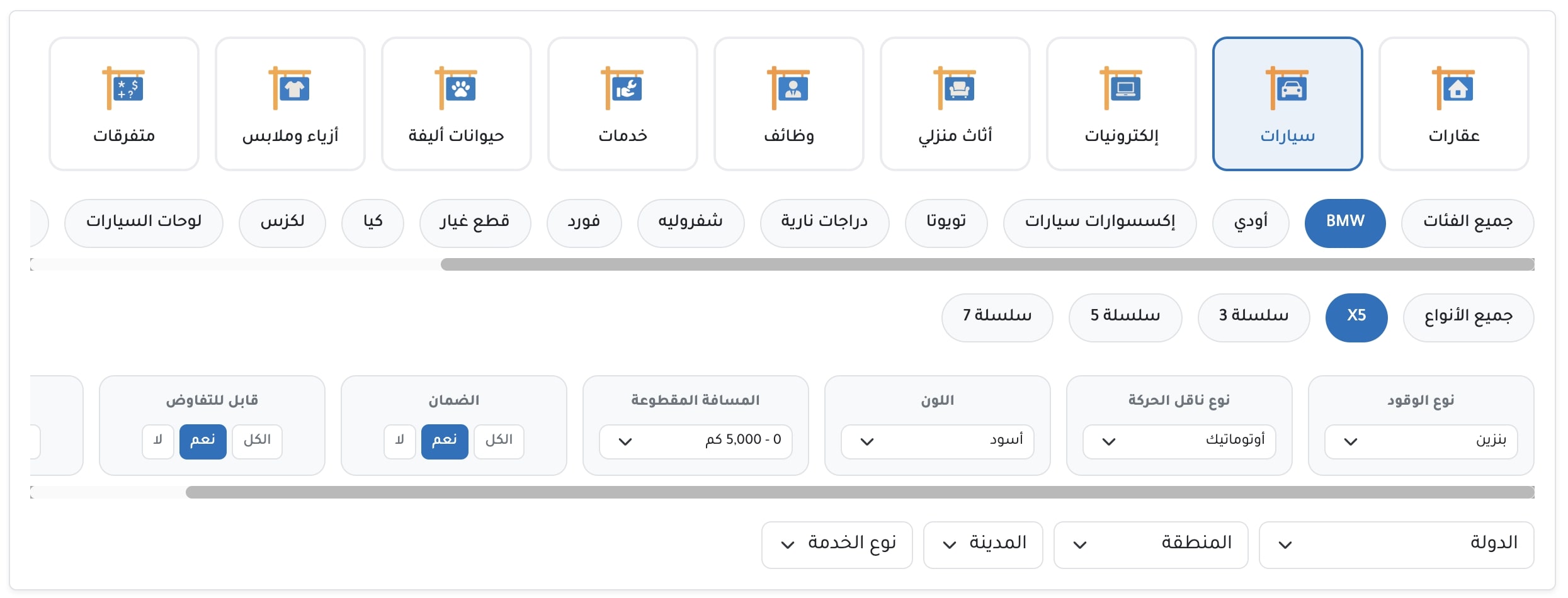Click the cars (سيارات) category icon
Image resolution: width=1568 pixels, height=598 pixels.
[1287, 88]
